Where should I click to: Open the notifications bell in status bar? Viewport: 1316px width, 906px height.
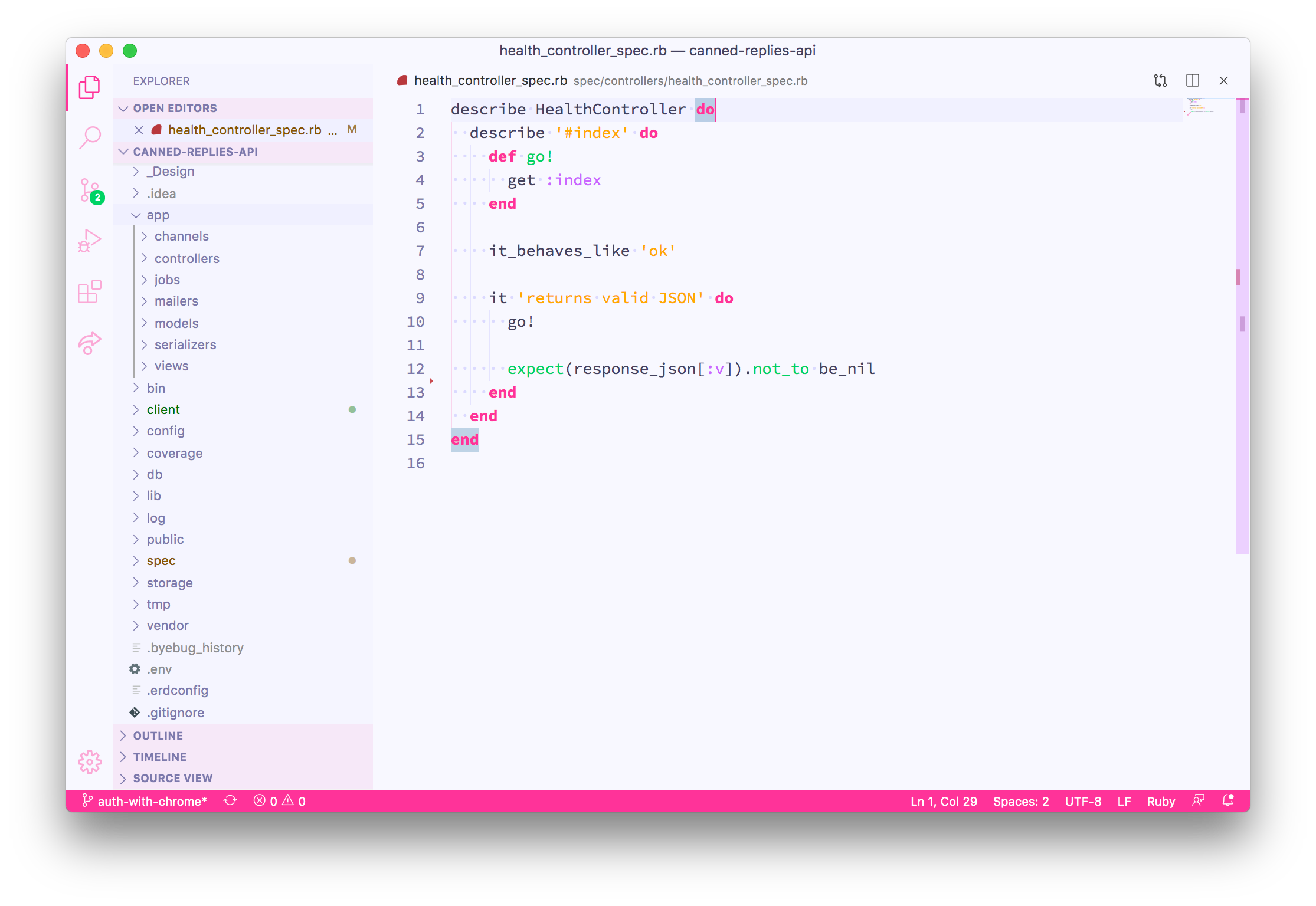(x=1228, y=801)
